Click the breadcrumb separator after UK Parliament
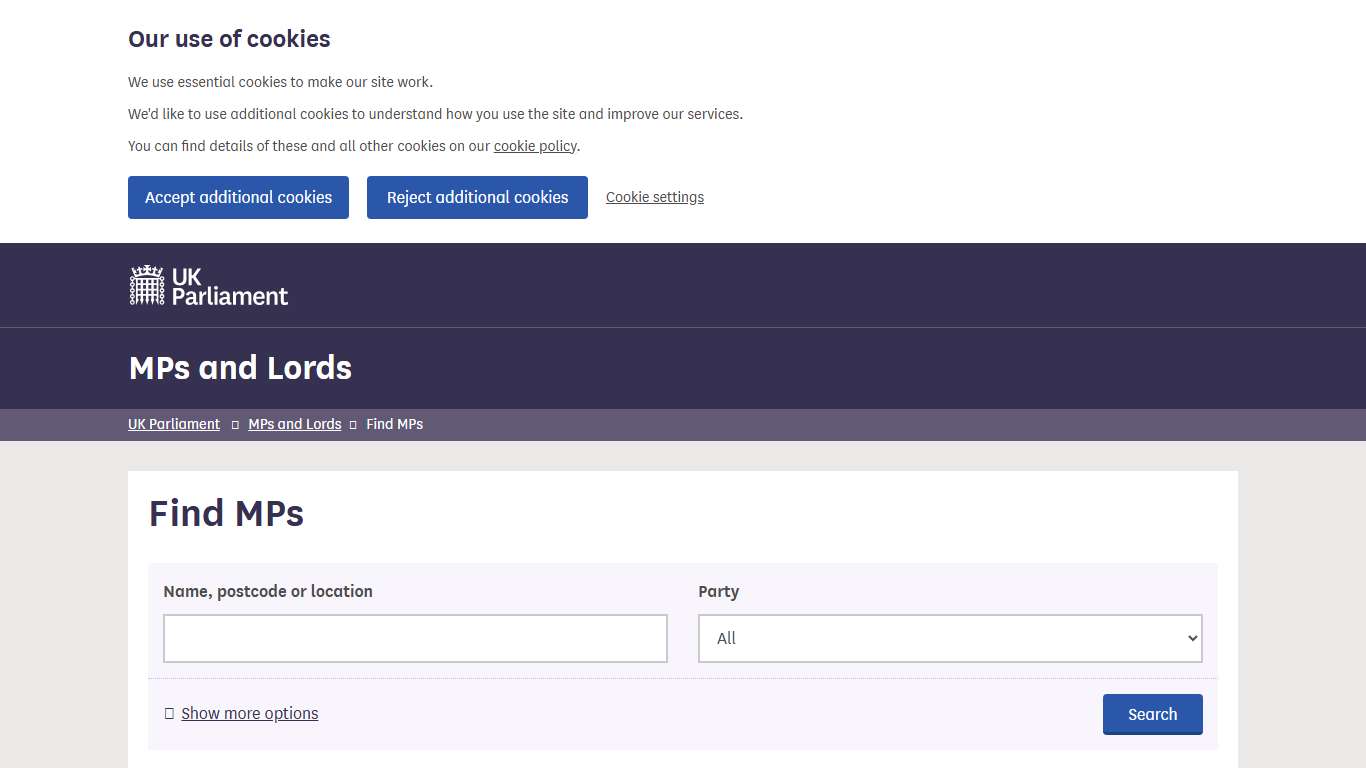The width and height of the screenshot is (1366, 768). point(233,424)
